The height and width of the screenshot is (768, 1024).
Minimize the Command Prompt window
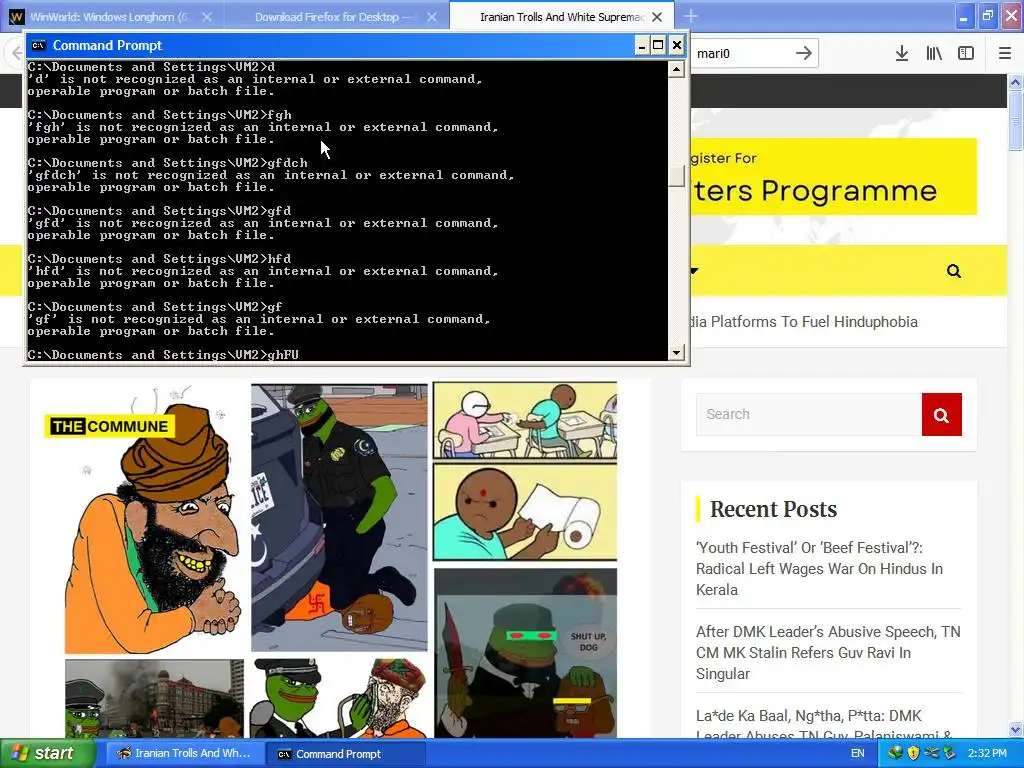point(641,45)
